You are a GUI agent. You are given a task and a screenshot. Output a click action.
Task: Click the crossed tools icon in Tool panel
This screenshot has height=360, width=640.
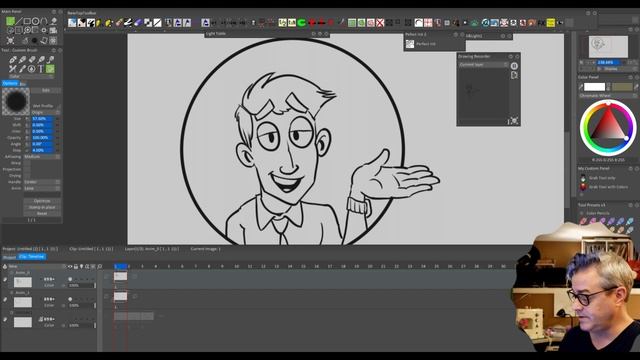(13, 69)
